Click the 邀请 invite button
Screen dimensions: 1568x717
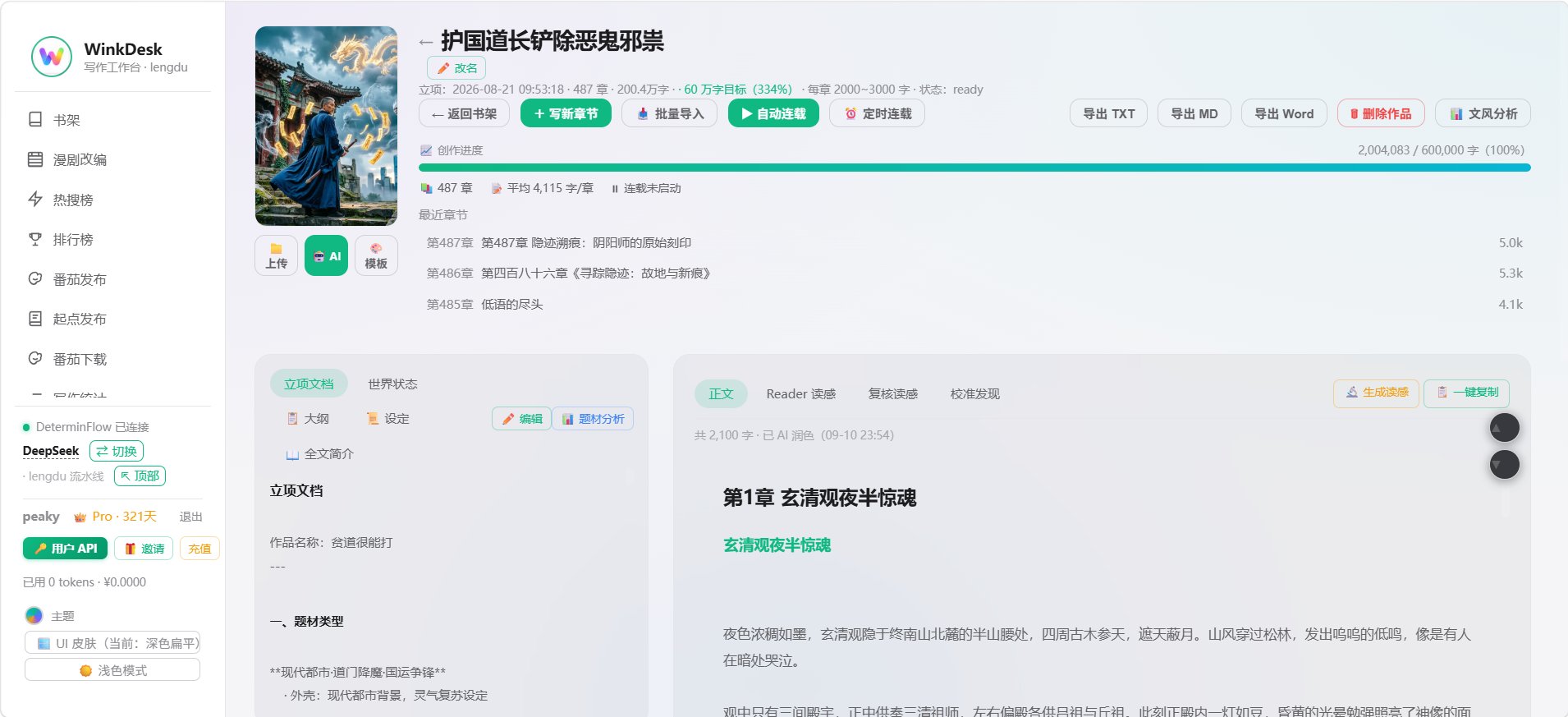144,549
